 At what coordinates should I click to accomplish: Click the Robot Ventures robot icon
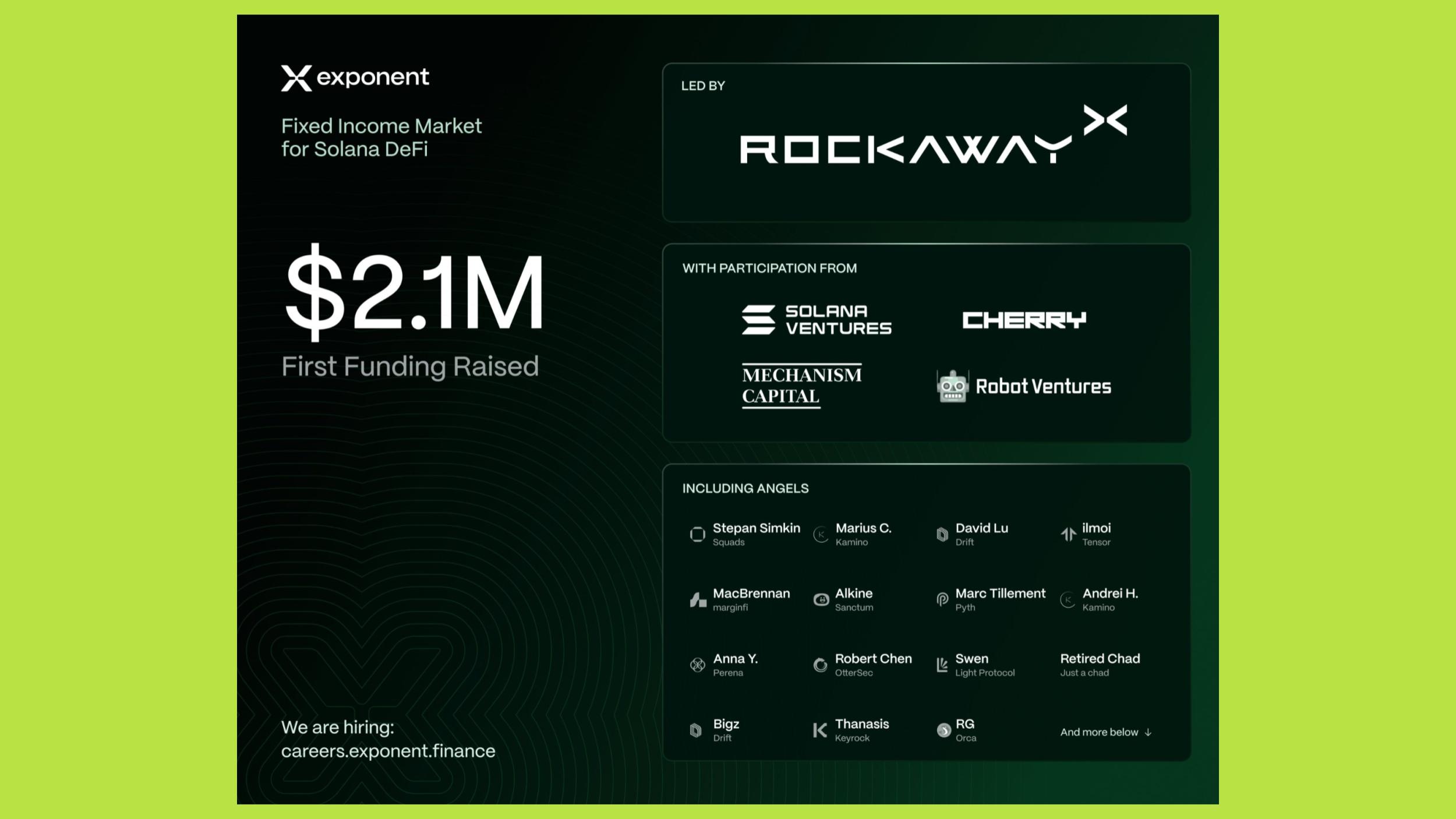click(952, 386)
